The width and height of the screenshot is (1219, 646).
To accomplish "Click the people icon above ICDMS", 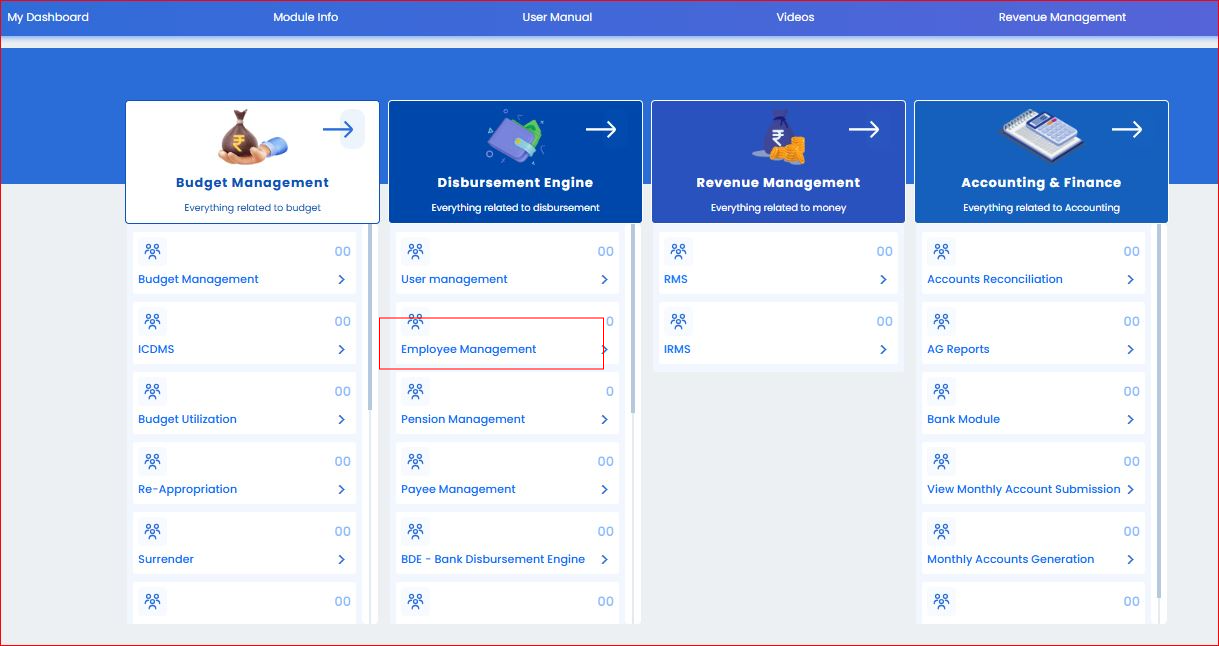I will coord(152,321).
